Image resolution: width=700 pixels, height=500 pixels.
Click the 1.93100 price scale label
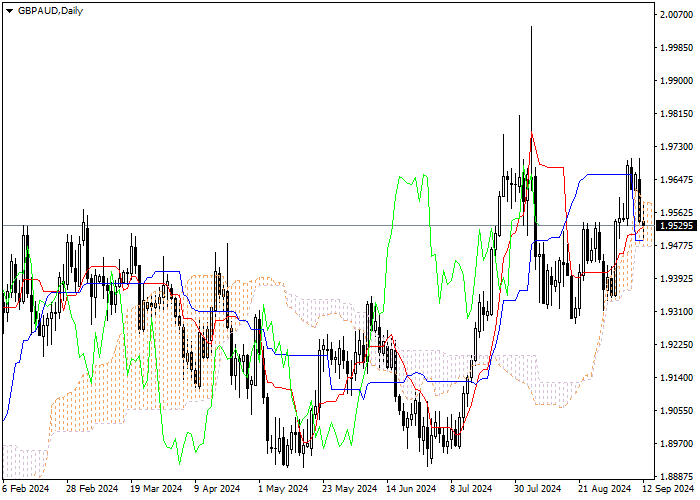677,312
